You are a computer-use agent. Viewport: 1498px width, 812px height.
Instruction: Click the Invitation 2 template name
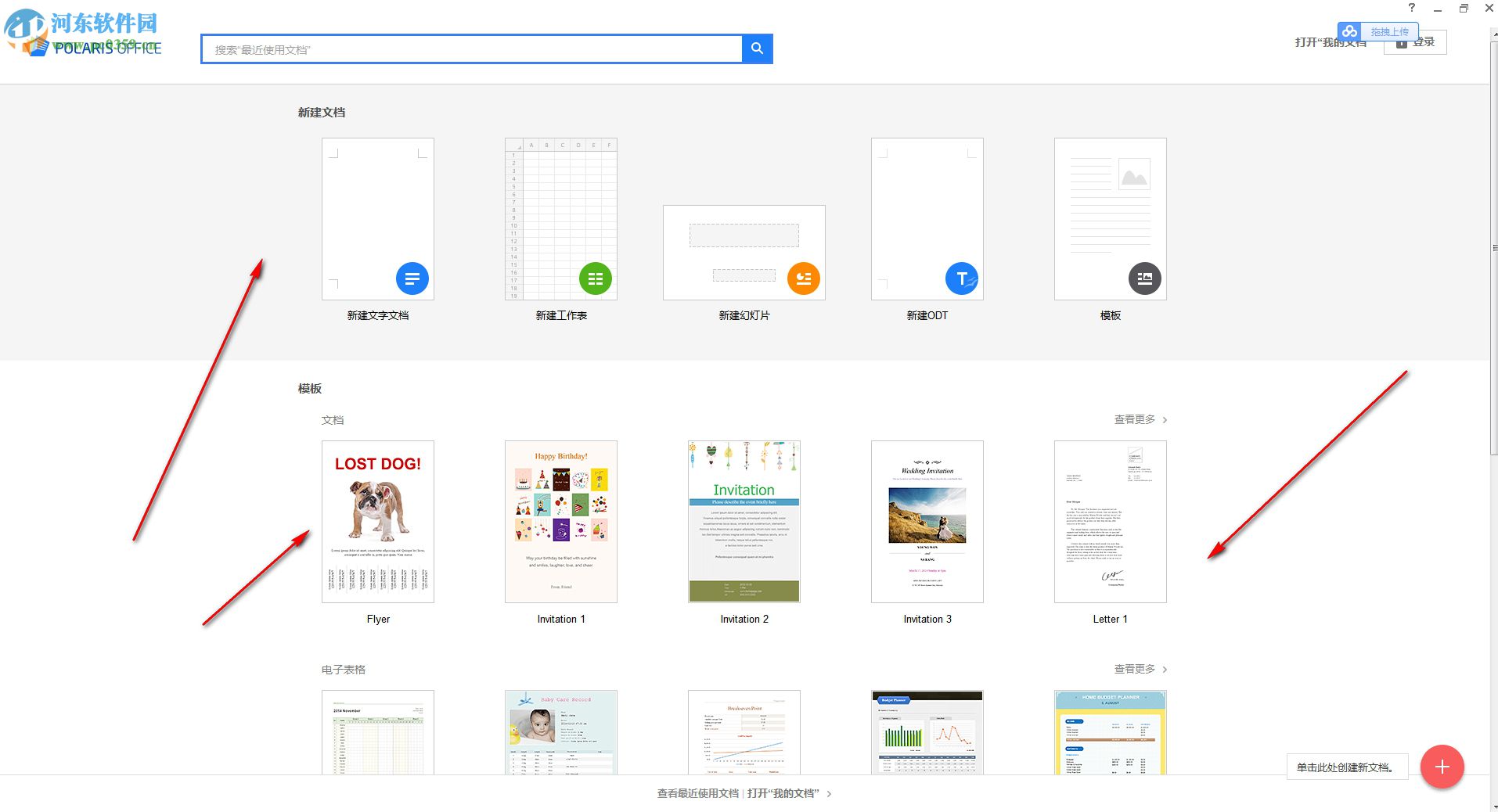pyautogui.click(x=744, y=619)
